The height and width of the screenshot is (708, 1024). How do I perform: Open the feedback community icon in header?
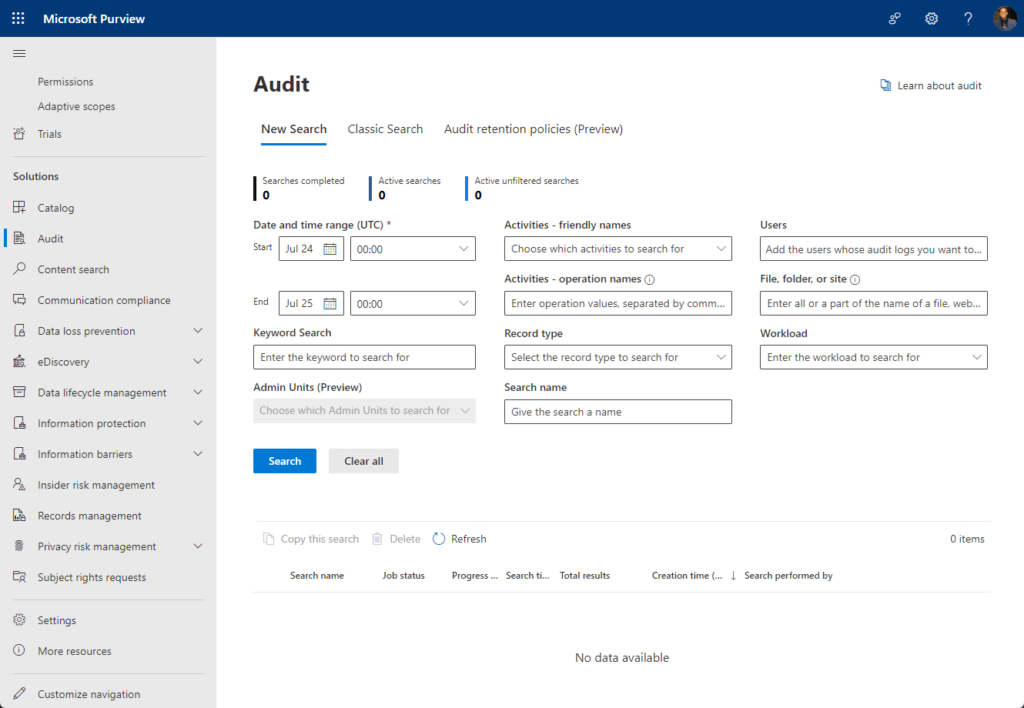tap(895, 18)
